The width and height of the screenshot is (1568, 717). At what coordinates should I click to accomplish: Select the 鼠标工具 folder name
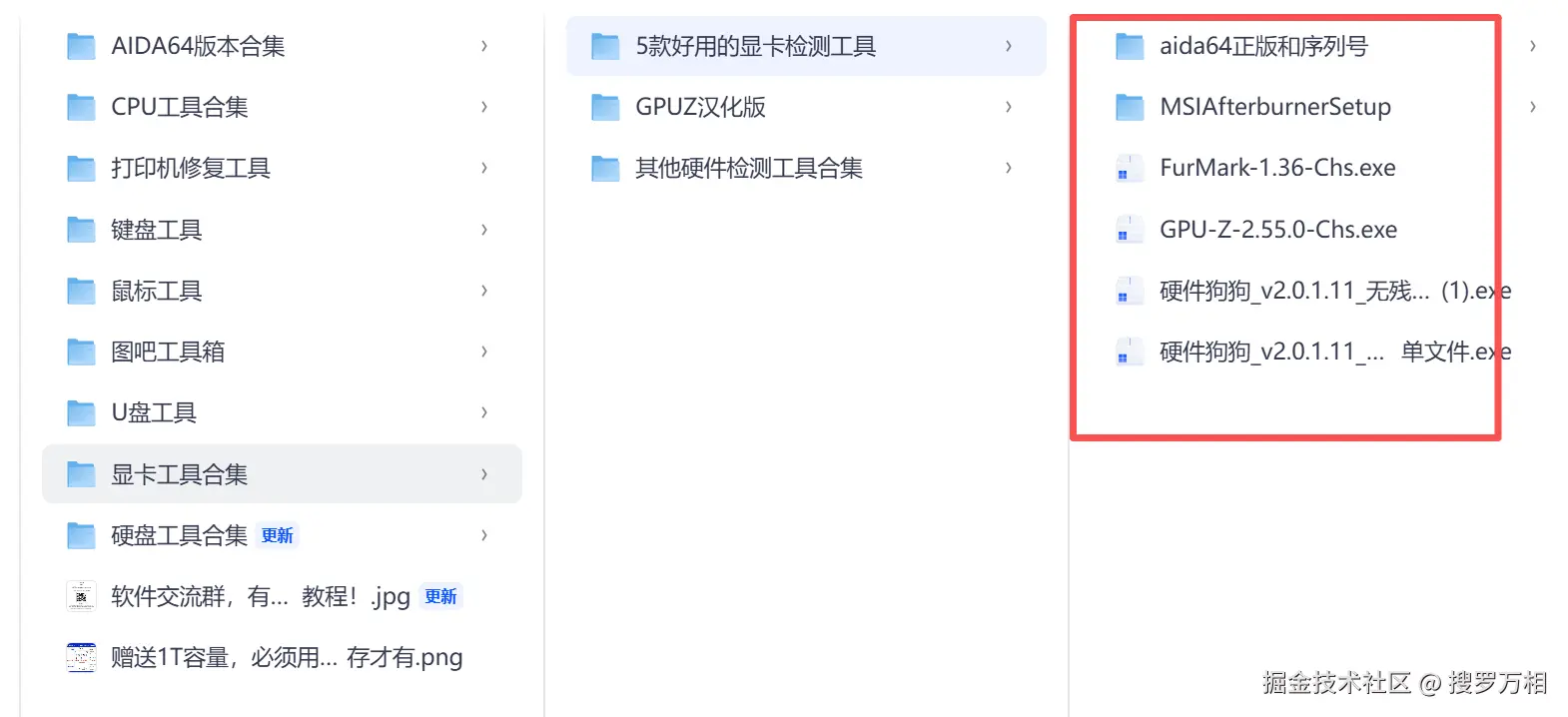[x=157, y=291]
